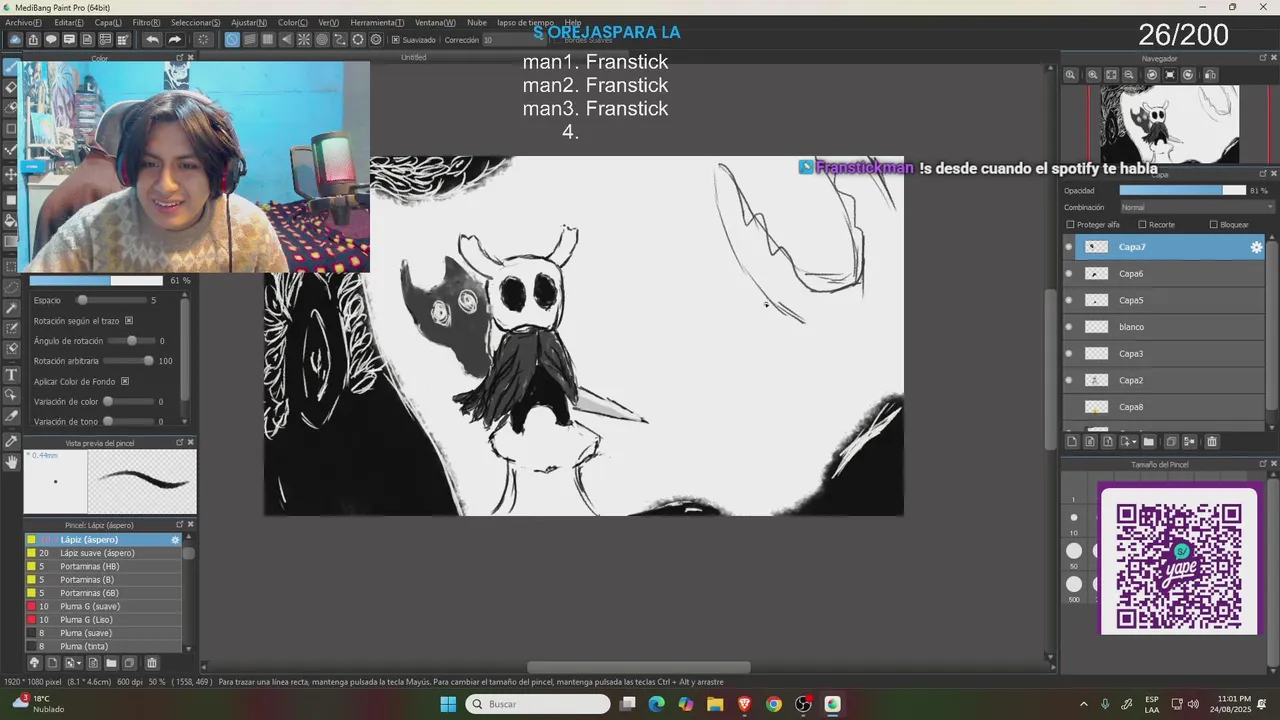Select the Pluma (tinta) brush
1280x720 pixels.
click(x=104, y=647)
